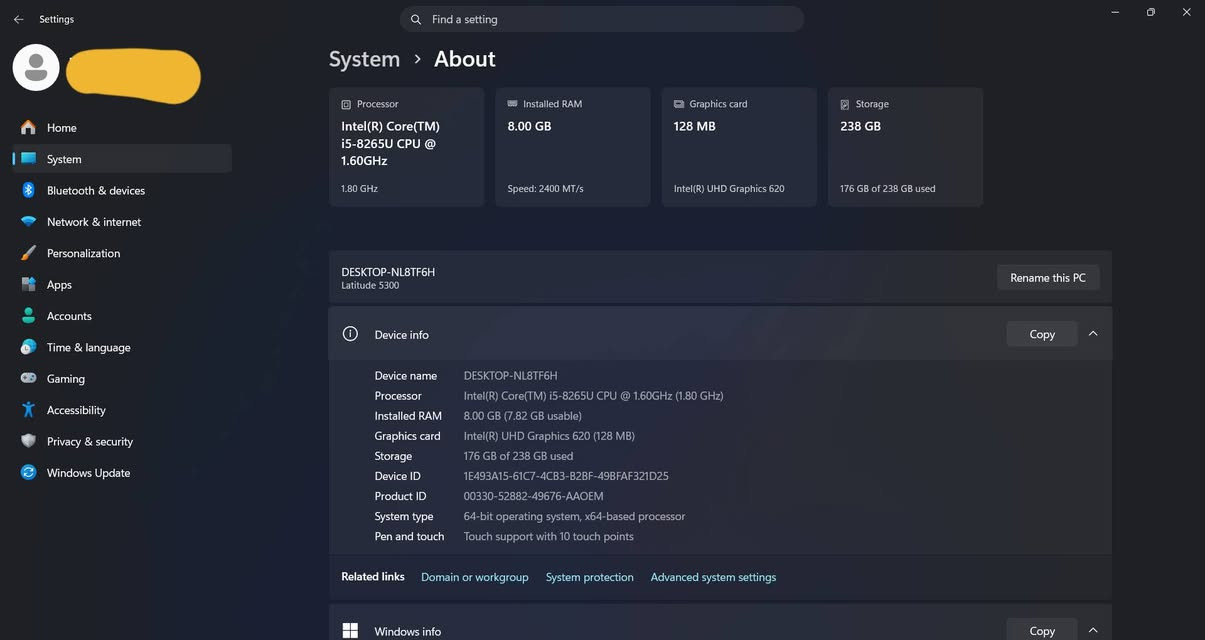Click the System monitor icon in sidebar
The image size is (1205, 640).
point(28,159)
